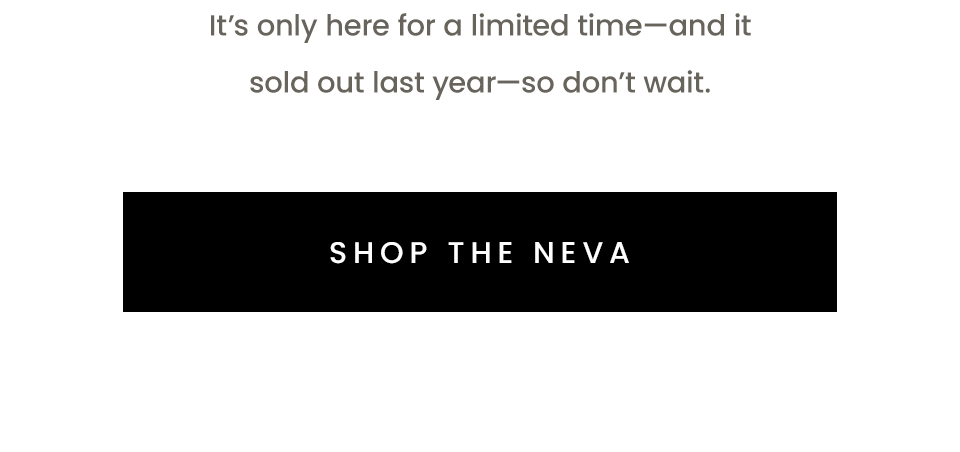Viewport: 960px width, 452px height.
Task: Click the SHOP THE NEVA button
Action: (480, 252)
